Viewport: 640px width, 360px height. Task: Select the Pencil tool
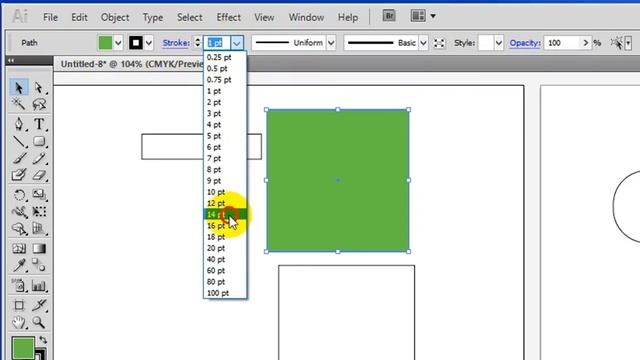(x=39, y=158)
